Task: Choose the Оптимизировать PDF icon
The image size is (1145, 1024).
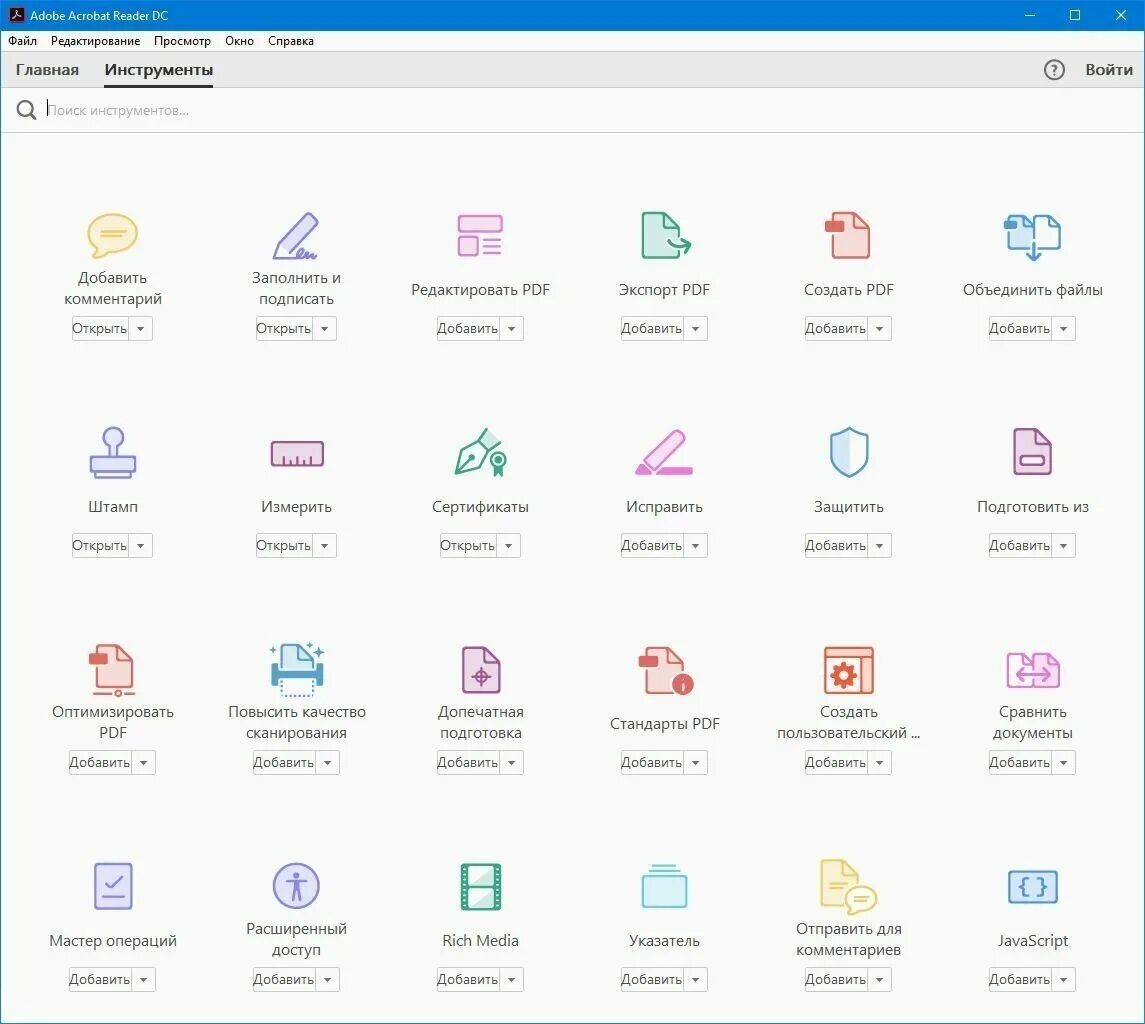Action: (x=112, y=669)
